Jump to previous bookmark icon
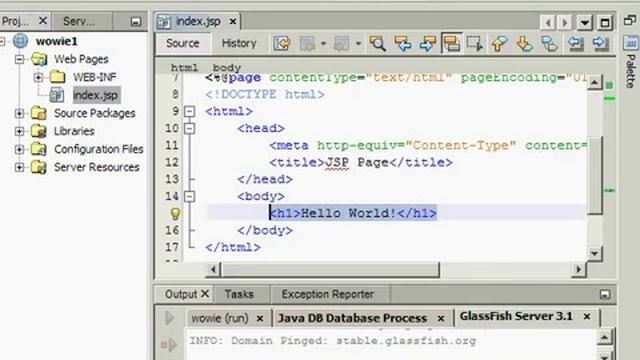 tap(500, 43)
